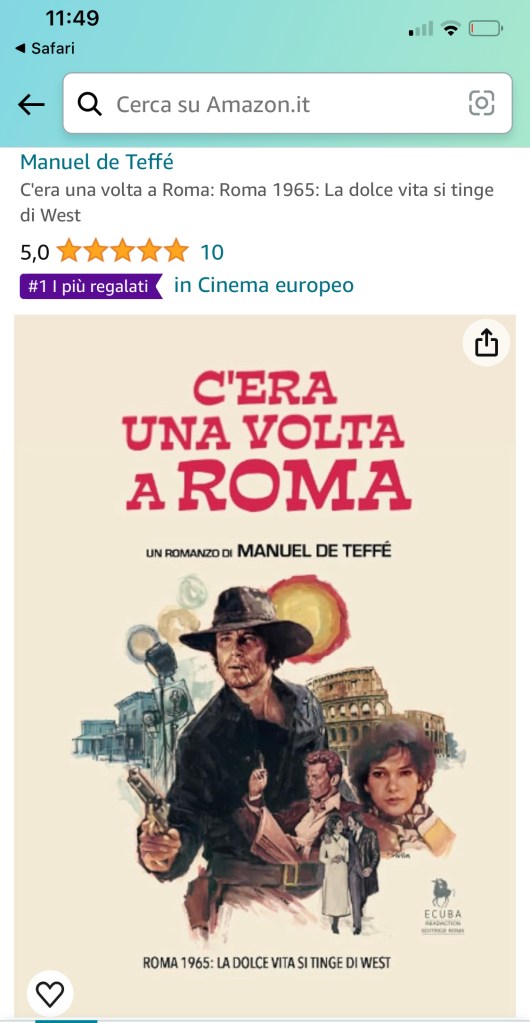The image size is (530, 1023).
Task: Return to Safari via back link
Action: (x=44, y=48)
